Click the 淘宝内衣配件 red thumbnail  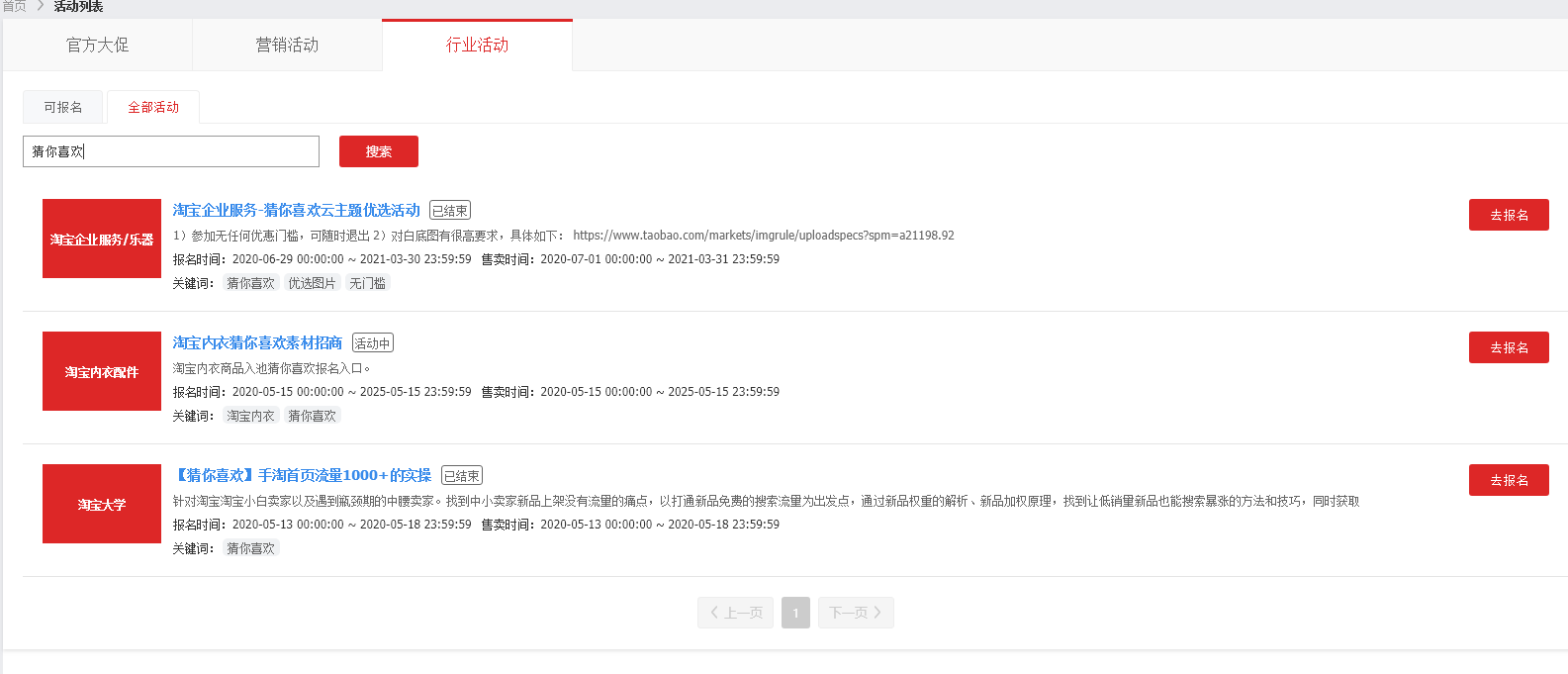pos(102,371)
